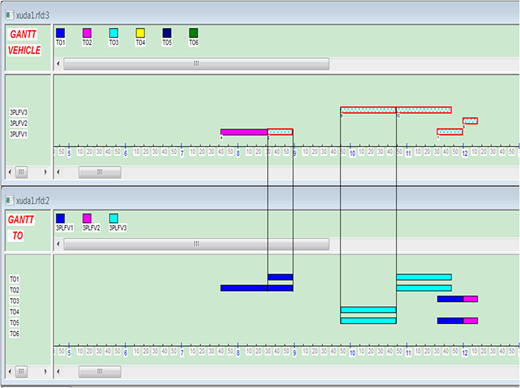Select the TO3 row label in GANTT TO
Viewport: 520px width, 388px height.
click(14, 301)
